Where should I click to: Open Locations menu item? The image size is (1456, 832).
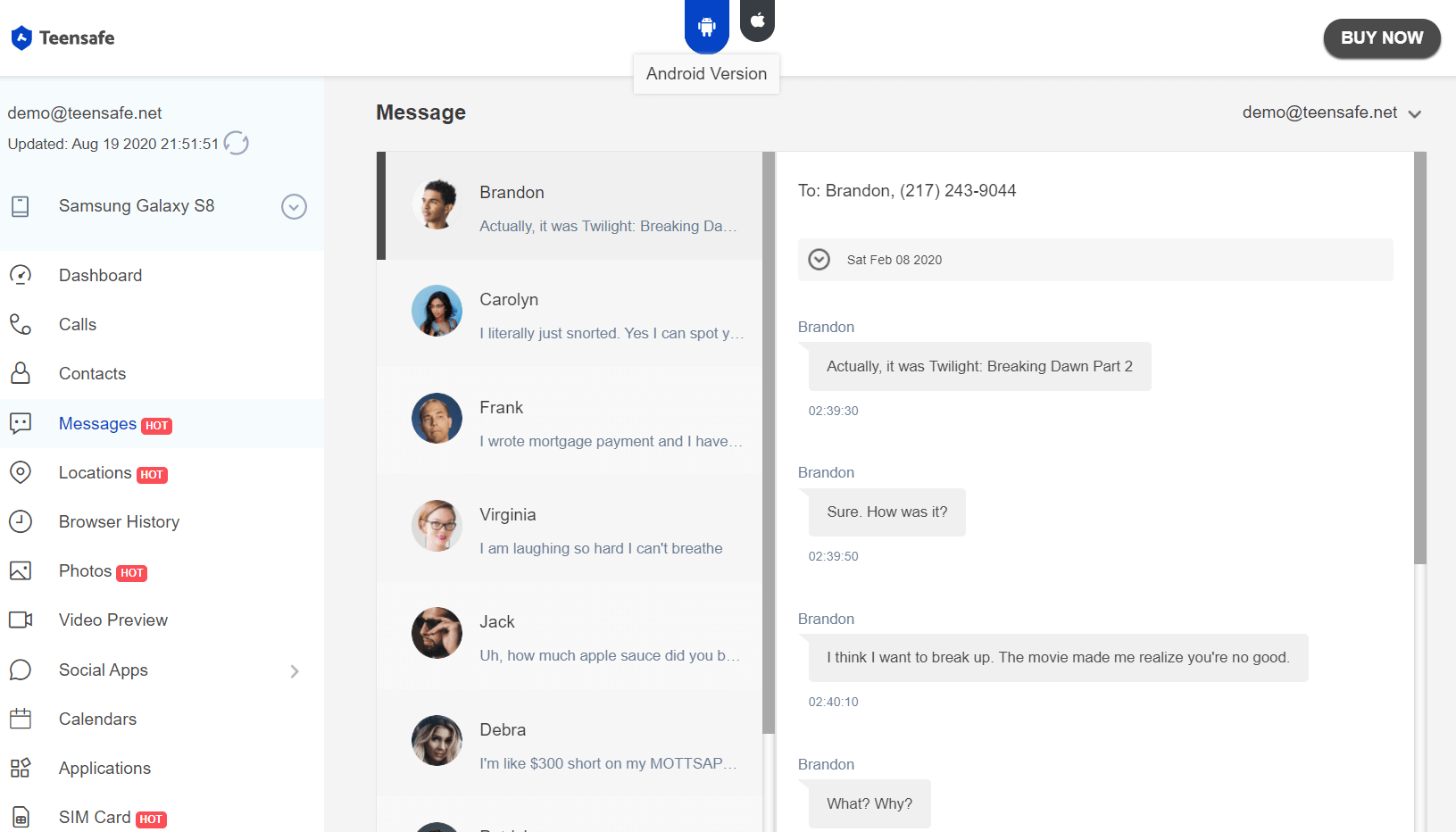(95, 472)
